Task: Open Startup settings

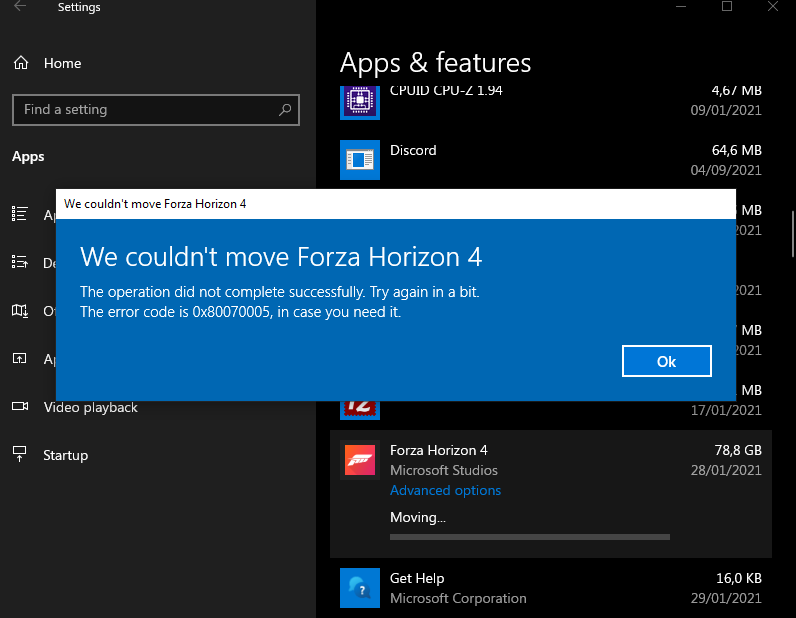Action: click(x=65, y=455)
